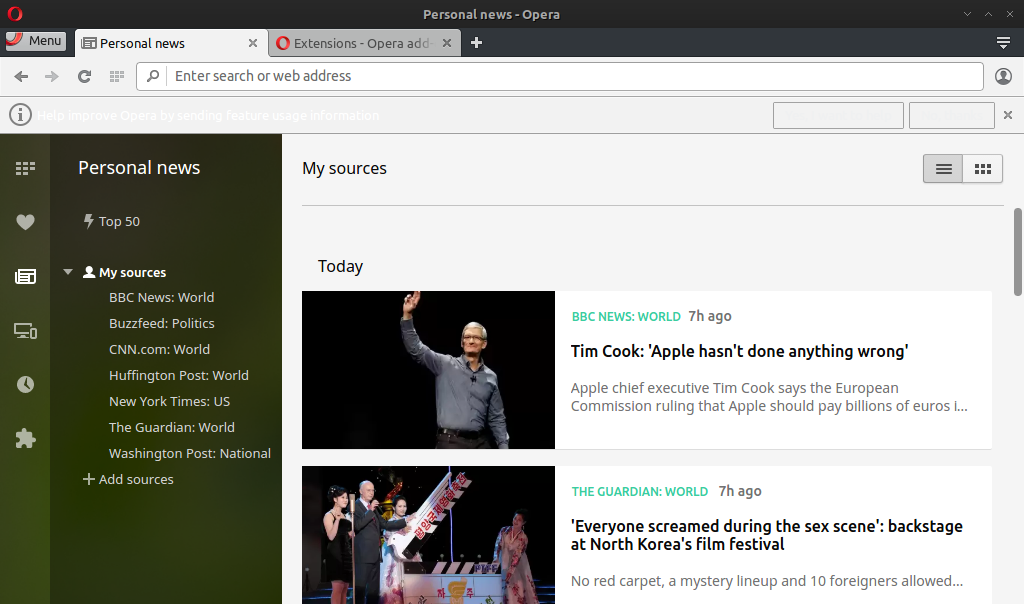Open the tab menu icon at right of tab bar

1004,42
